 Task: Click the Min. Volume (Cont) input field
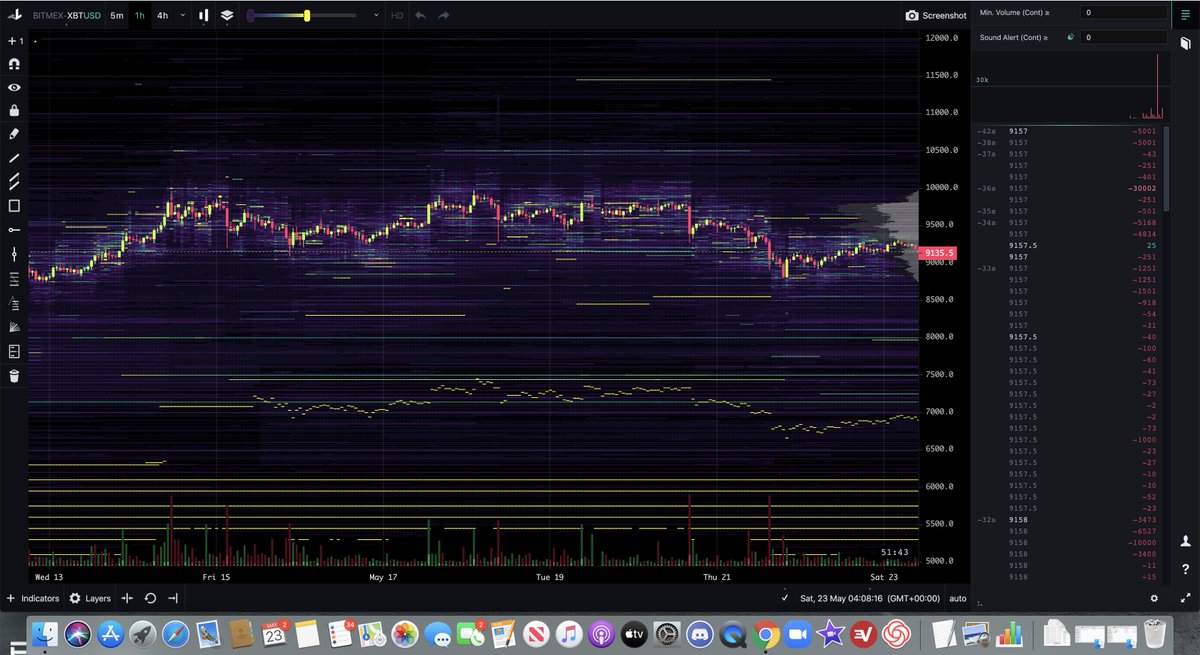coord(1125,13)
